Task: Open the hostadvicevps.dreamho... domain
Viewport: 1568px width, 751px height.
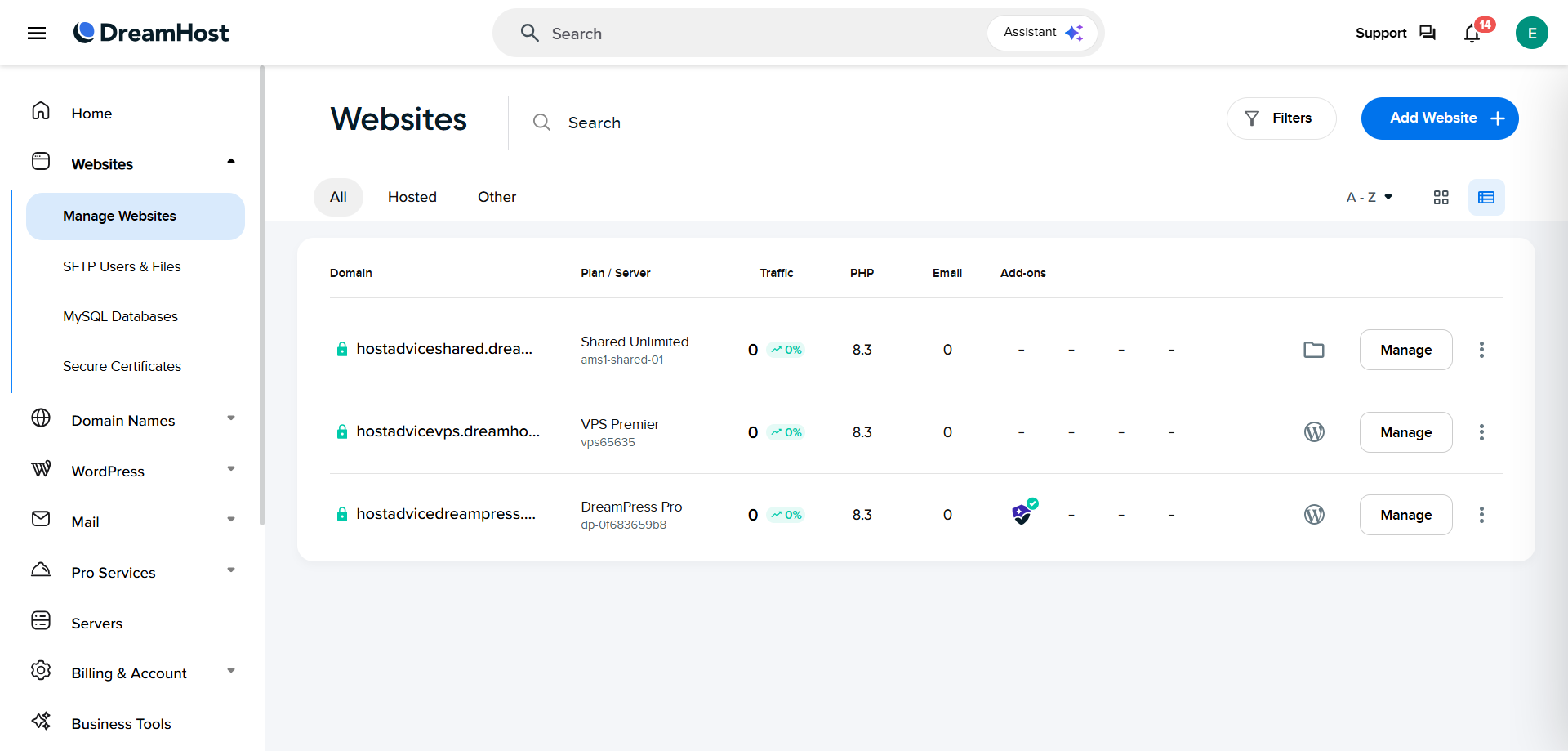Action: 448,431
